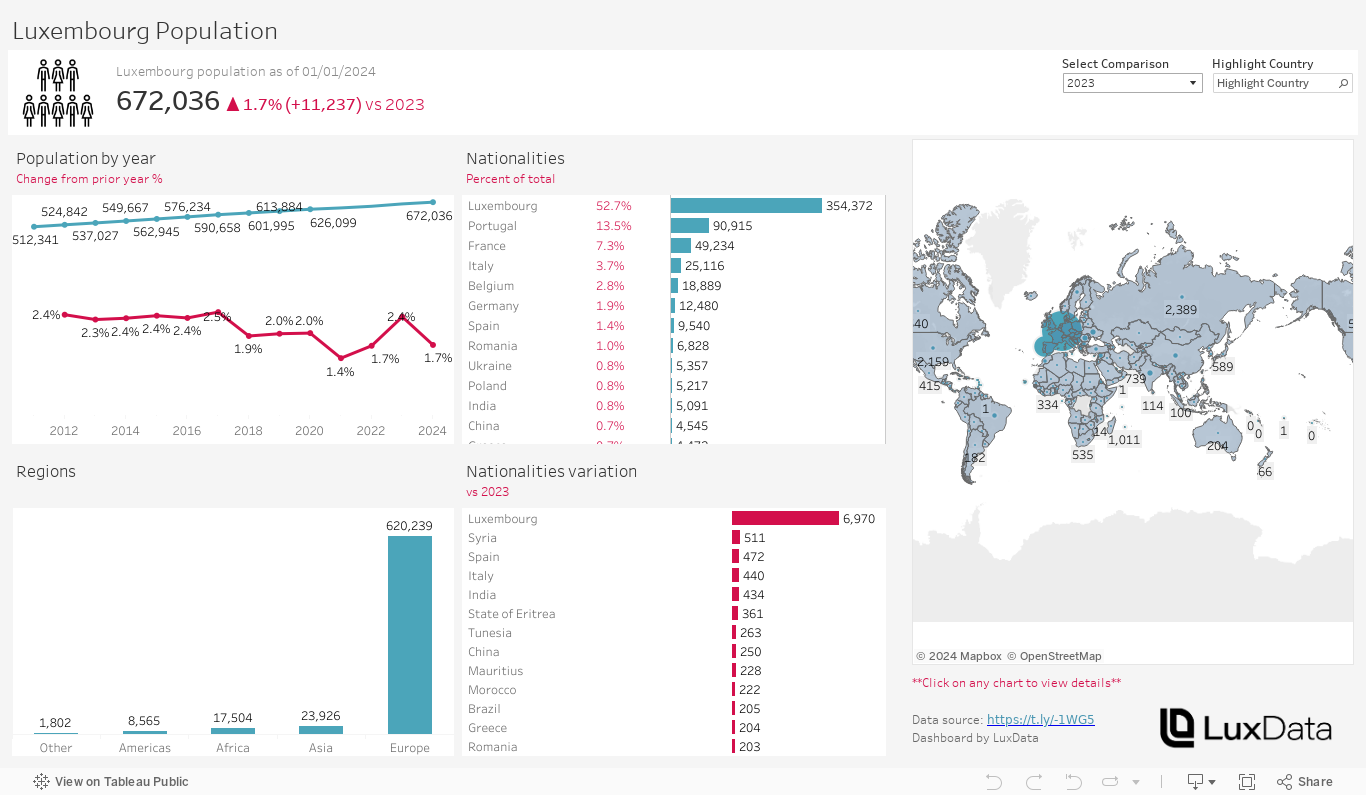Click the Spain row showing 9,540
This screenshot has height=795, width=1366.
[x=676, y=325]
